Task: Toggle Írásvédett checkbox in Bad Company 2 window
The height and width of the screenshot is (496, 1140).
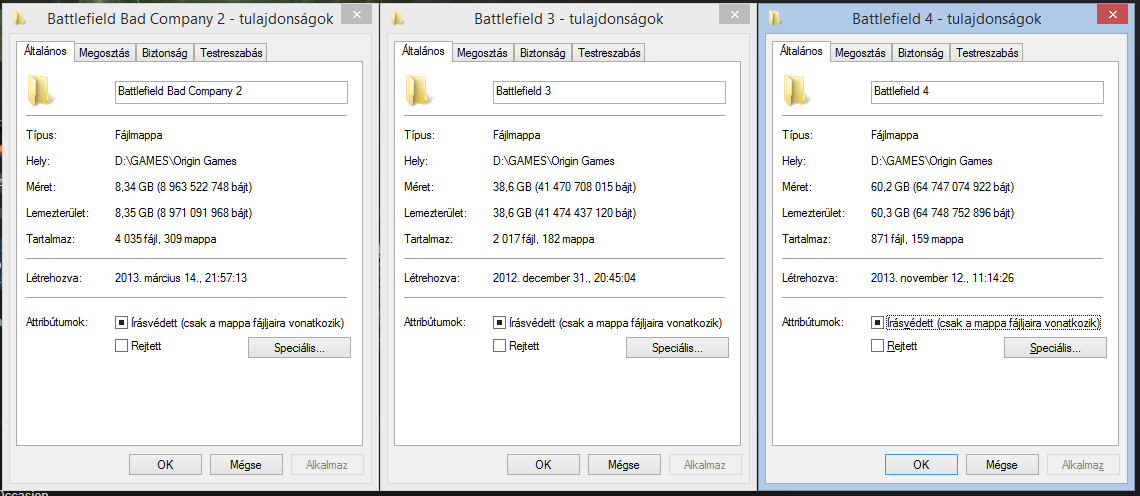Action: point(121,322)
